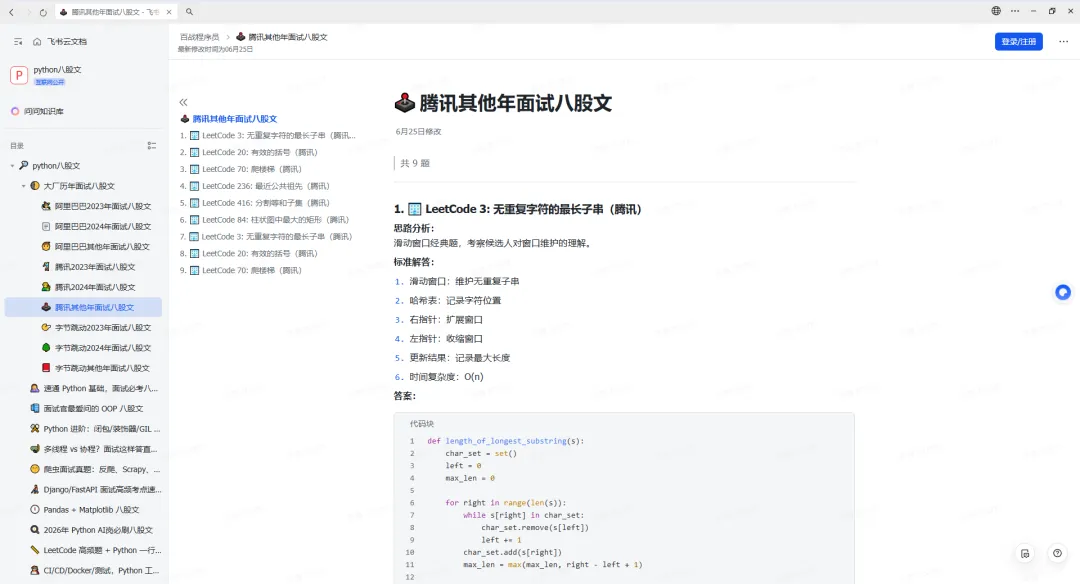Select the 腾讯其他年面试八股文 browser tab
1080x584 pixels.
coord(115,12)
